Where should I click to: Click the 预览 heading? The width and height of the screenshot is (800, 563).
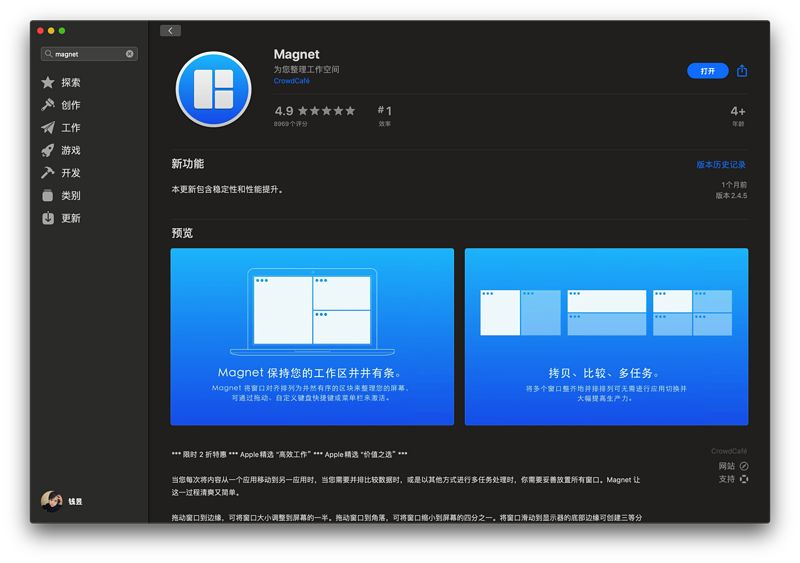click(182, 233)
